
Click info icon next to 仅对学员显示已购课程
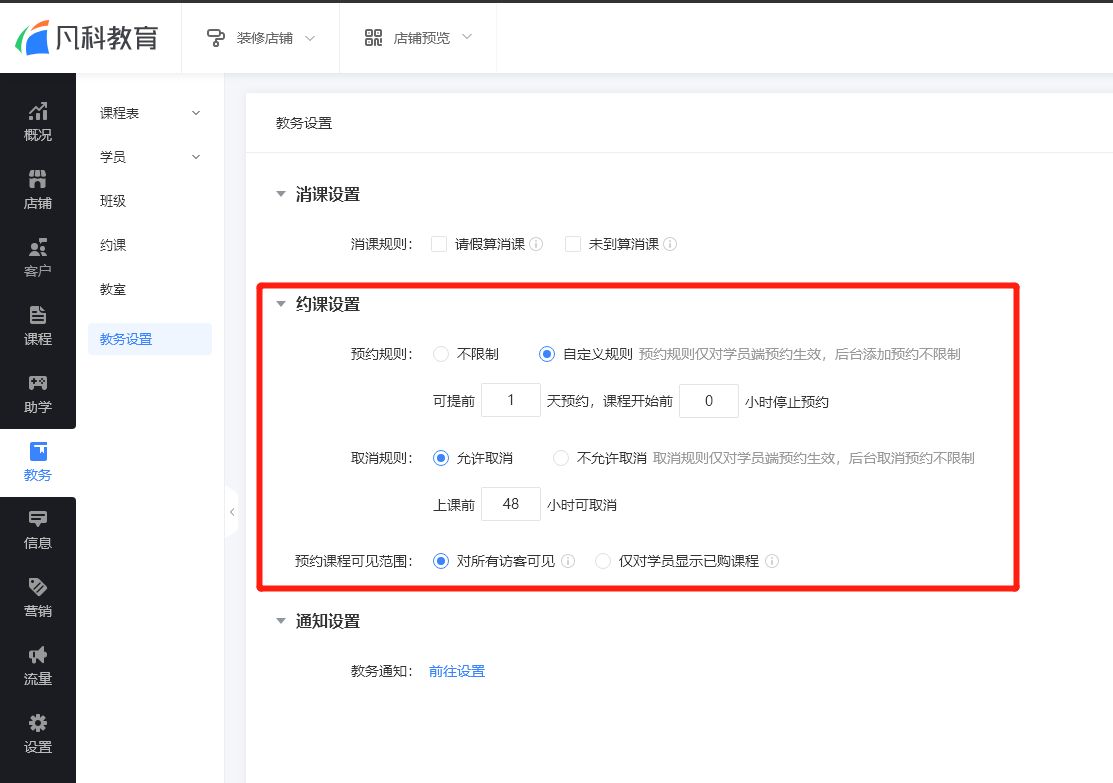click(x=772, y=561)
